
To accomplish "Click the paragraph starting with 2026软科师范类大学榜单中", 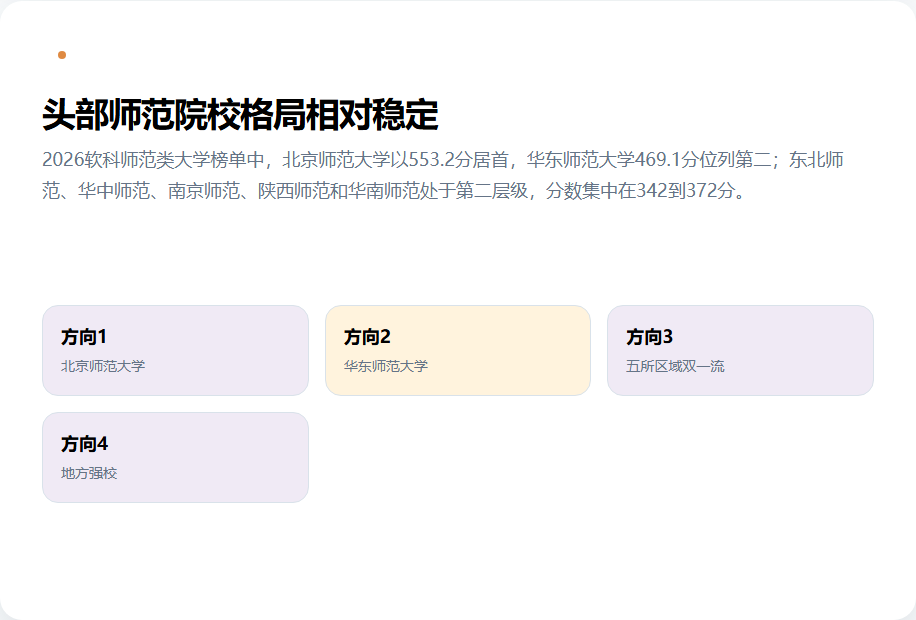I will (443, 175).
